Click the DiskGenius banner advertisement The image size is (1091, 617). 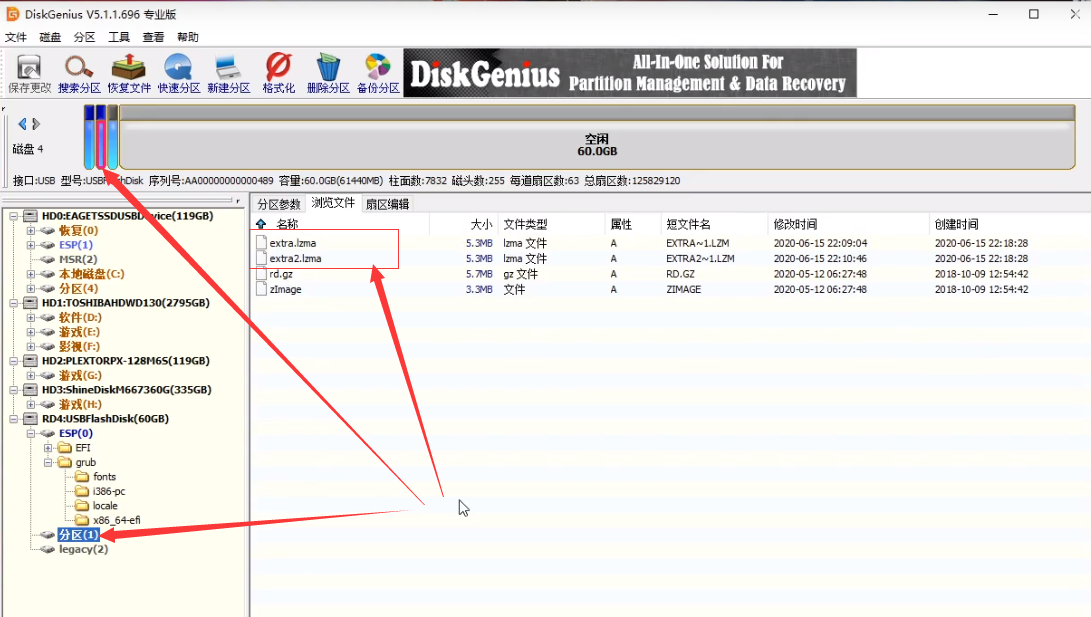coord(630,73)
